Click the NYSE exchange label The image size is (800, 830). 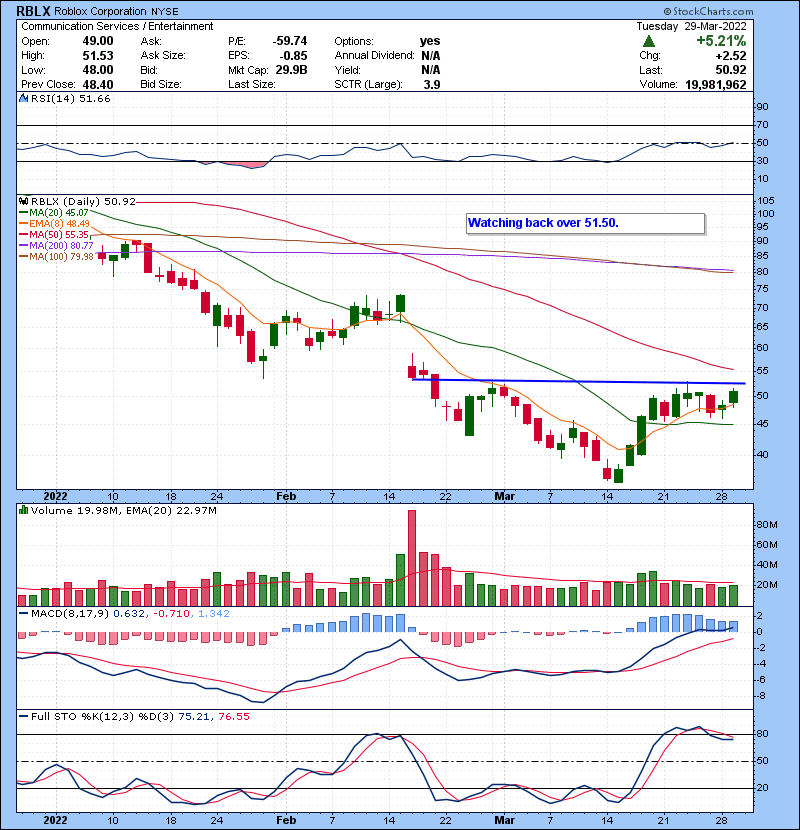(165, 11)
